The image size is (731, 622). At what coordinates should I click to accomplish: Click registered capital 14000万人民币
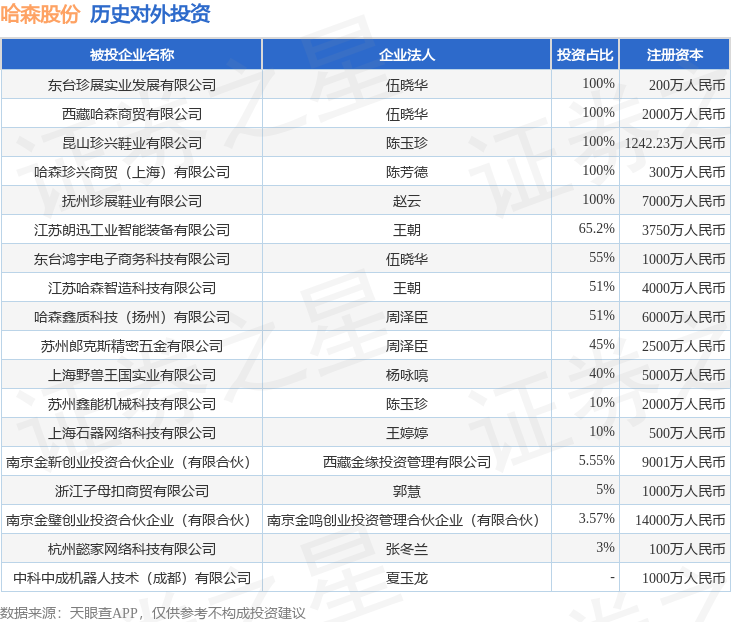[680, 520]
